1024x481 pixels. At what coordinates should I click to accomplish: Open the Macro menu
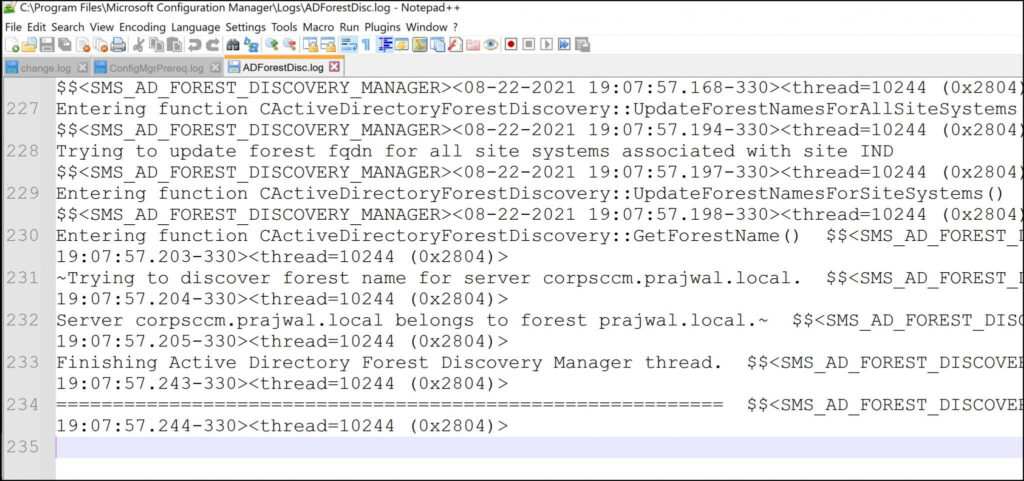point(319,27)
